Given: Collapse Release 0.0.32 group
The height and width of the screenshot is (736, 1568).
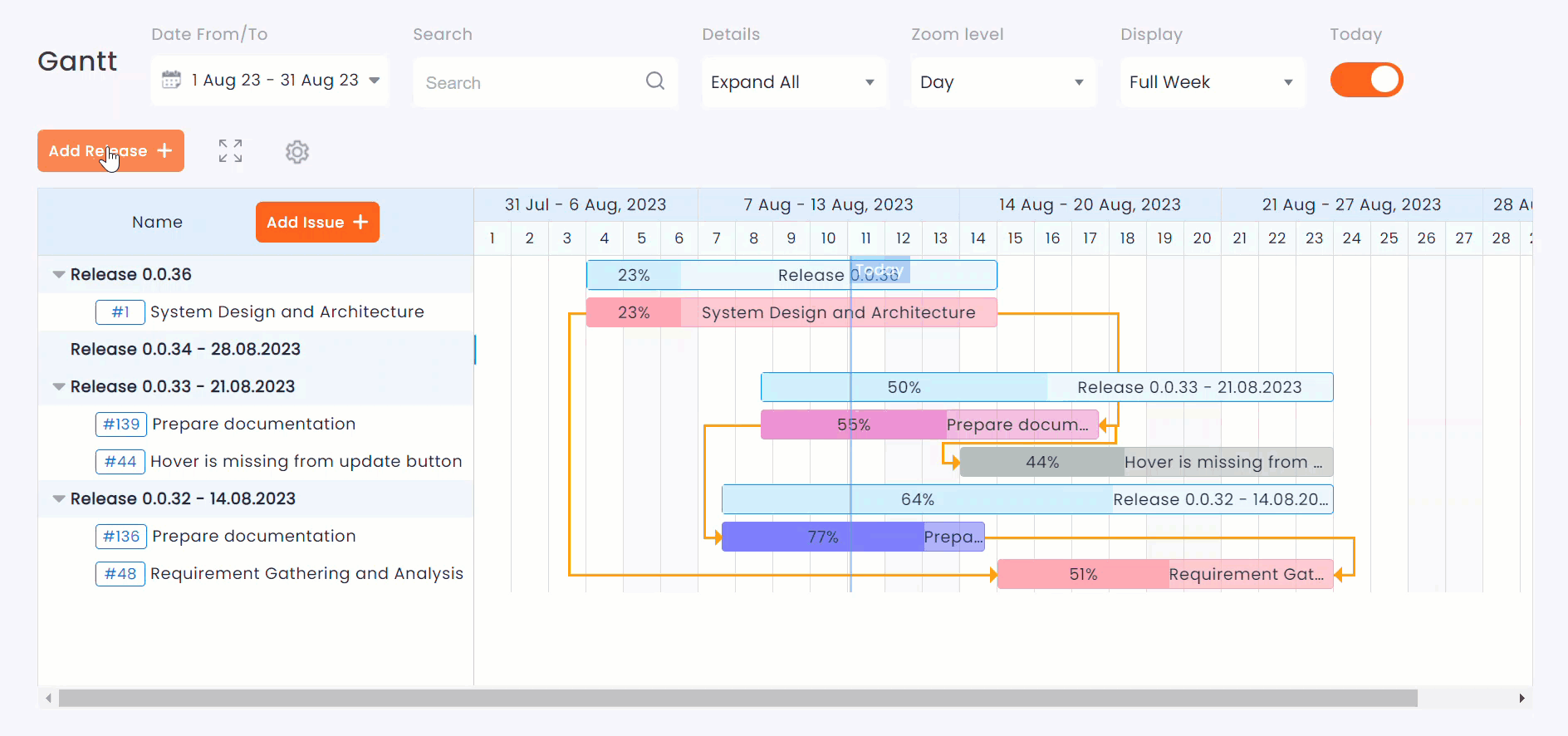Looking at the screenshot, I should [x=59, y=499].
